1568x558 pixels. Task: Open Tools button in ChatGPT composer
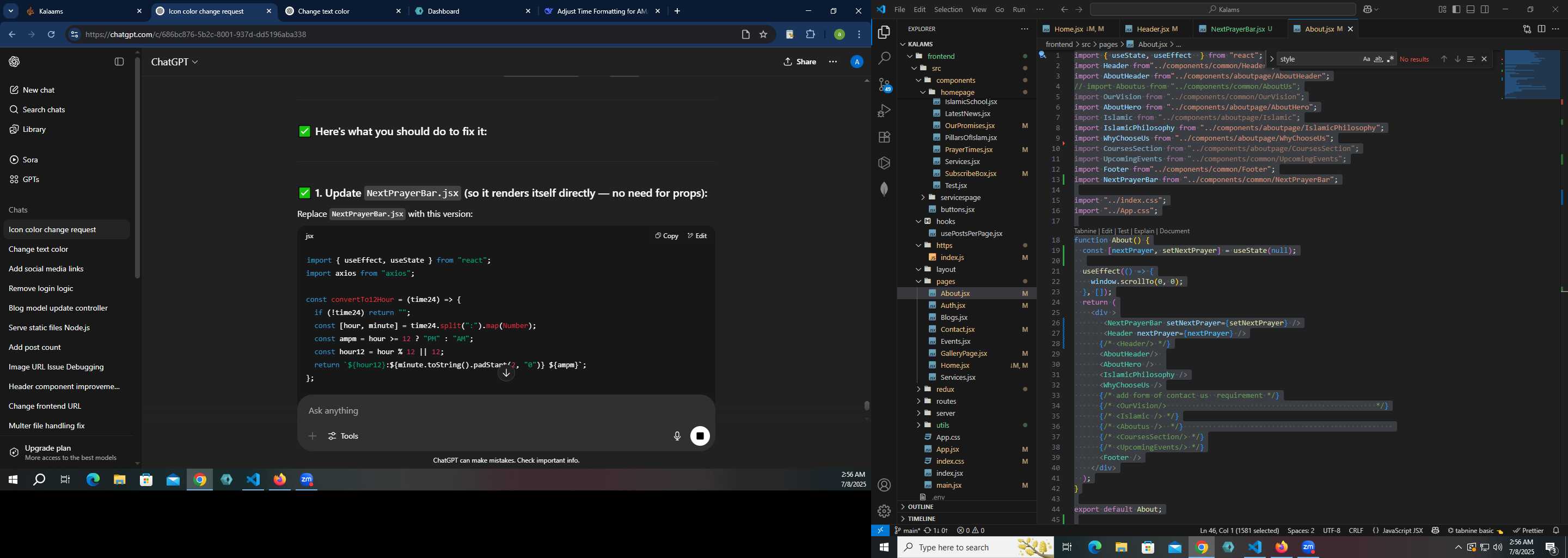coord(344,436)
